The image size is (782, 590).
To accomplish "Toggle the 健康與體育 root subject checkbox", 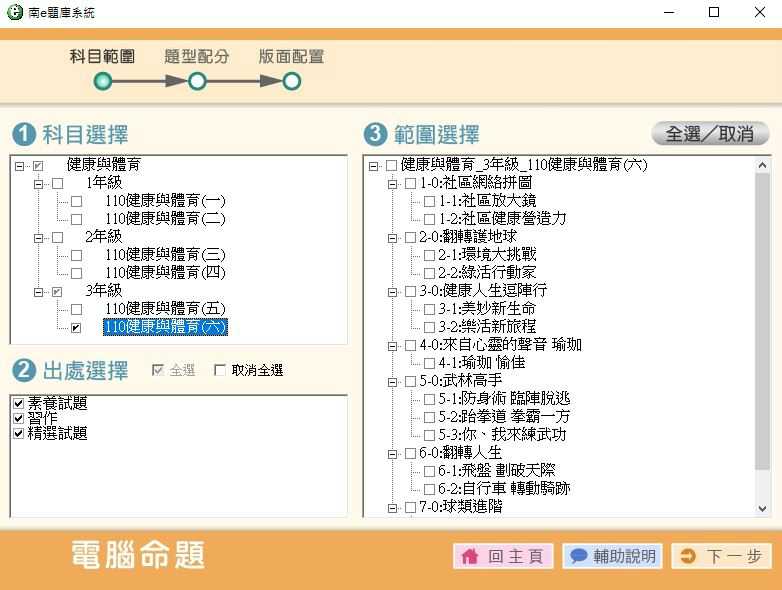I will click(38, 166).
